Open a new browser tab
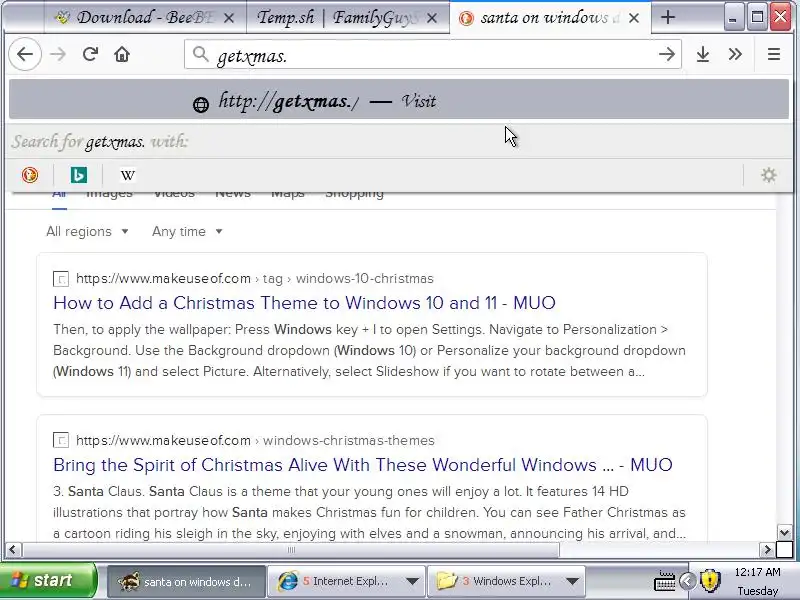Image resolution: width=800 pixels, height=600 pixels. coord(668,17)
